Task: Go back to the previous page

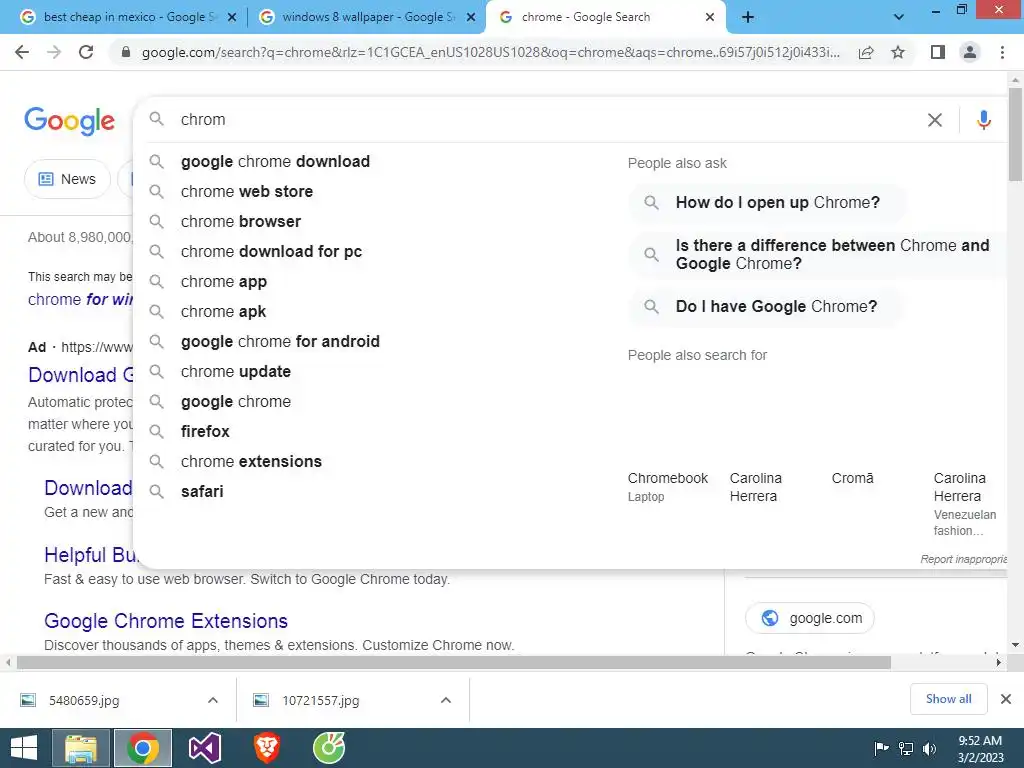Action: [22, 52]
